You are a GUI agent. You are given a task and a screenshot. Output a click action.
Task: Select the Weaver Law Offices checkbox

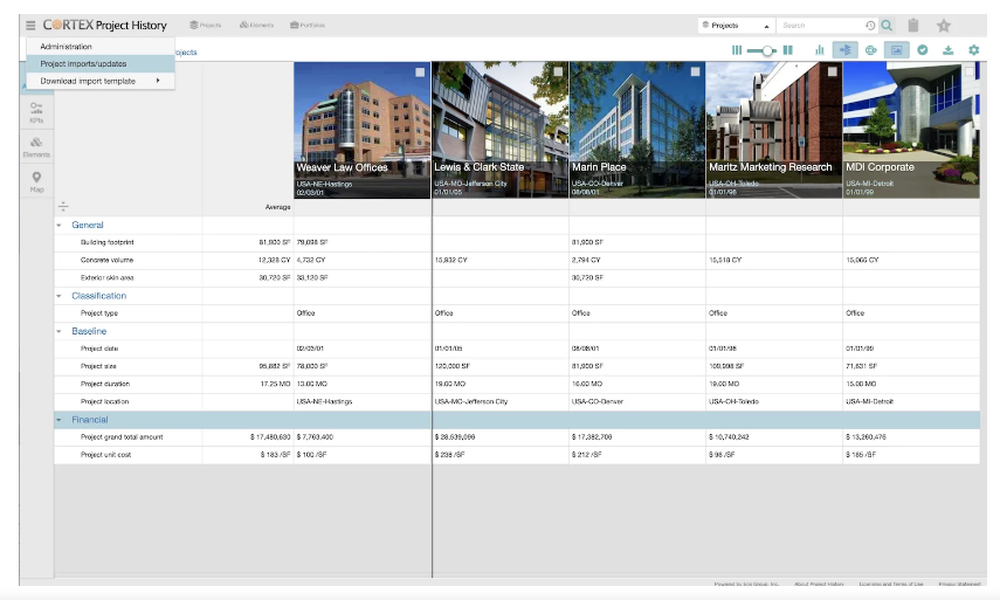(x=420, y=72)
